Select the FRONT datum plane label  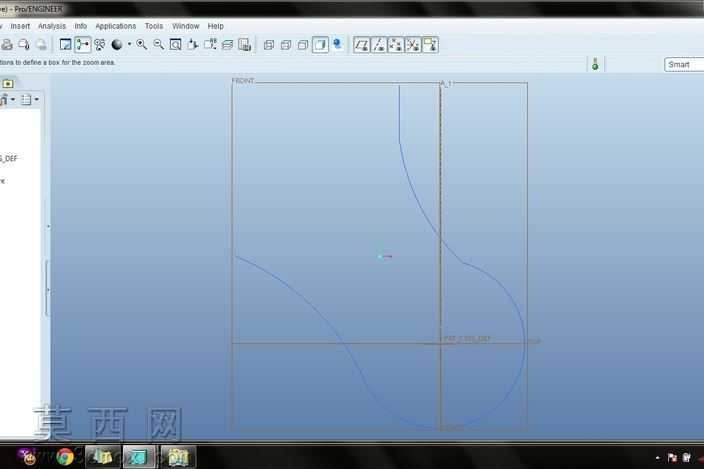point(243,81)
